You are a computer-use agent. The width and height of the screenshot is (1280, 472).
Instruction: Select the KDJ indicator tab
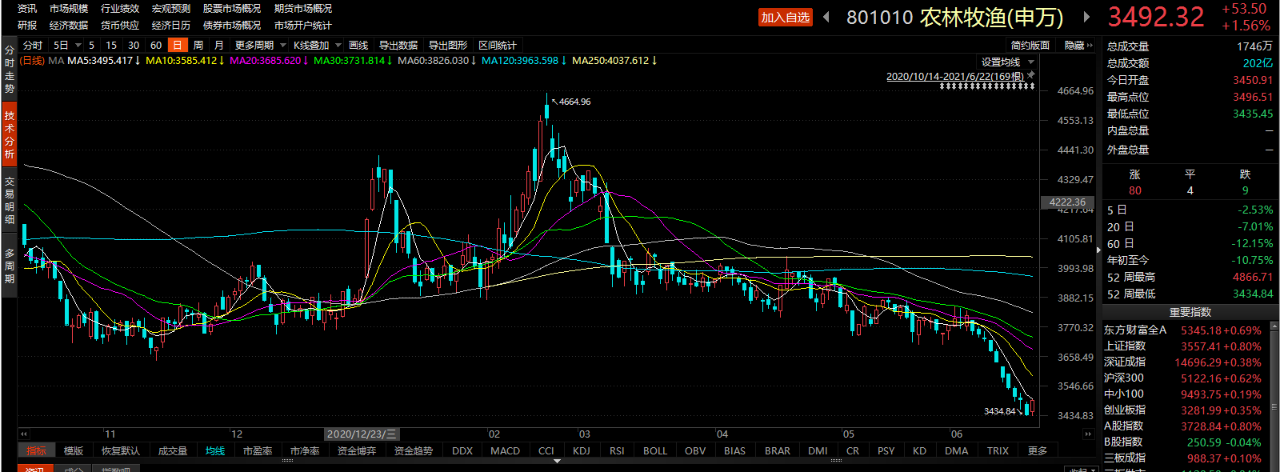[x=582, y=450]
